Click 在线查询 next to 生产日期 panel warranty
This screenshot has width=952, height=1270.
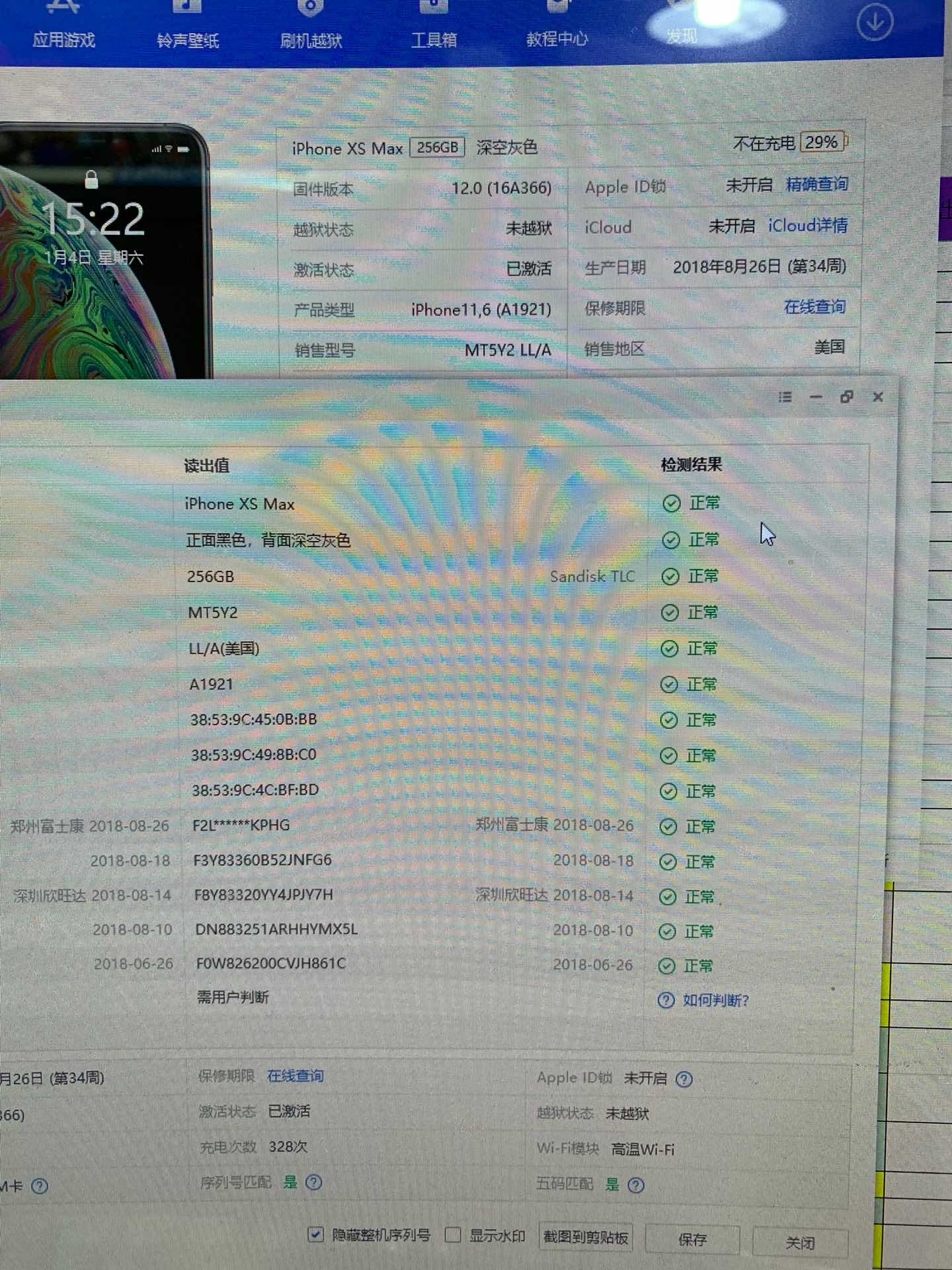click(814, 306)
